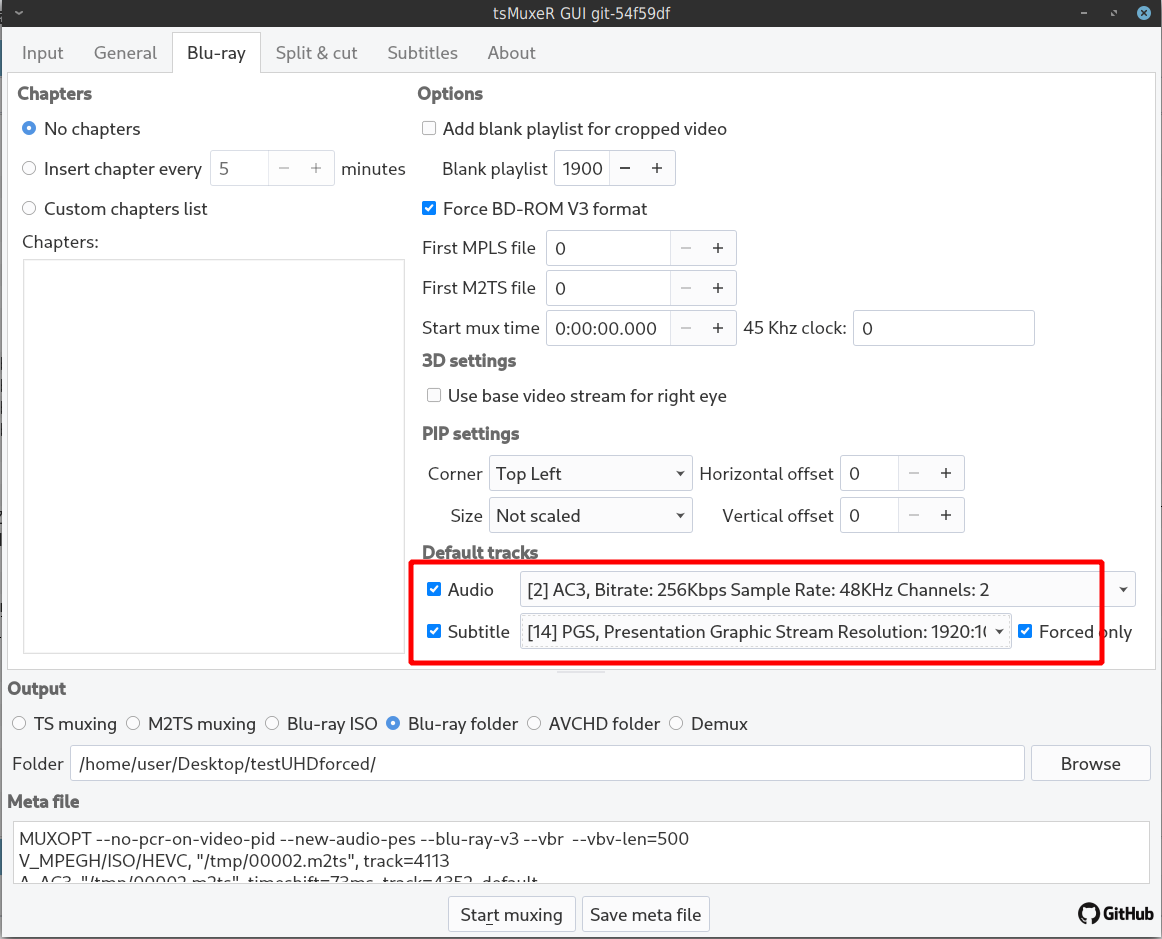Open default Subtitle track dropdown

[x=766, y=631]
